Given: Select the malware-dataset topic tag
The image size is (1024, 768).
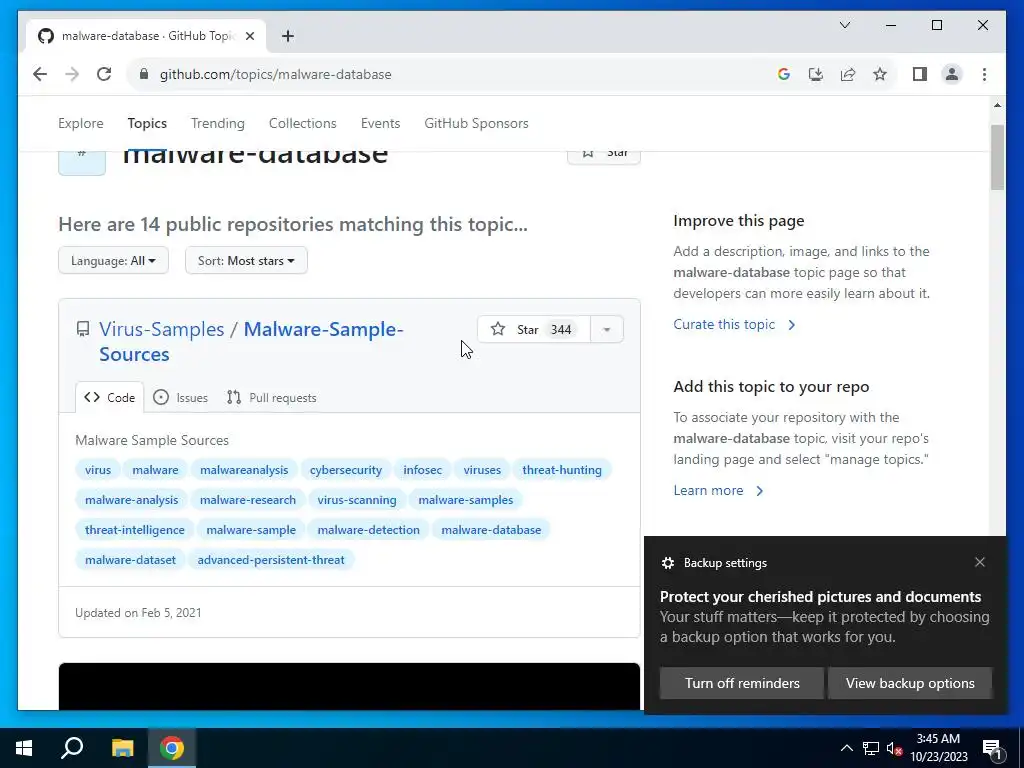Looking at the screenshot, I should coord(130,560).
